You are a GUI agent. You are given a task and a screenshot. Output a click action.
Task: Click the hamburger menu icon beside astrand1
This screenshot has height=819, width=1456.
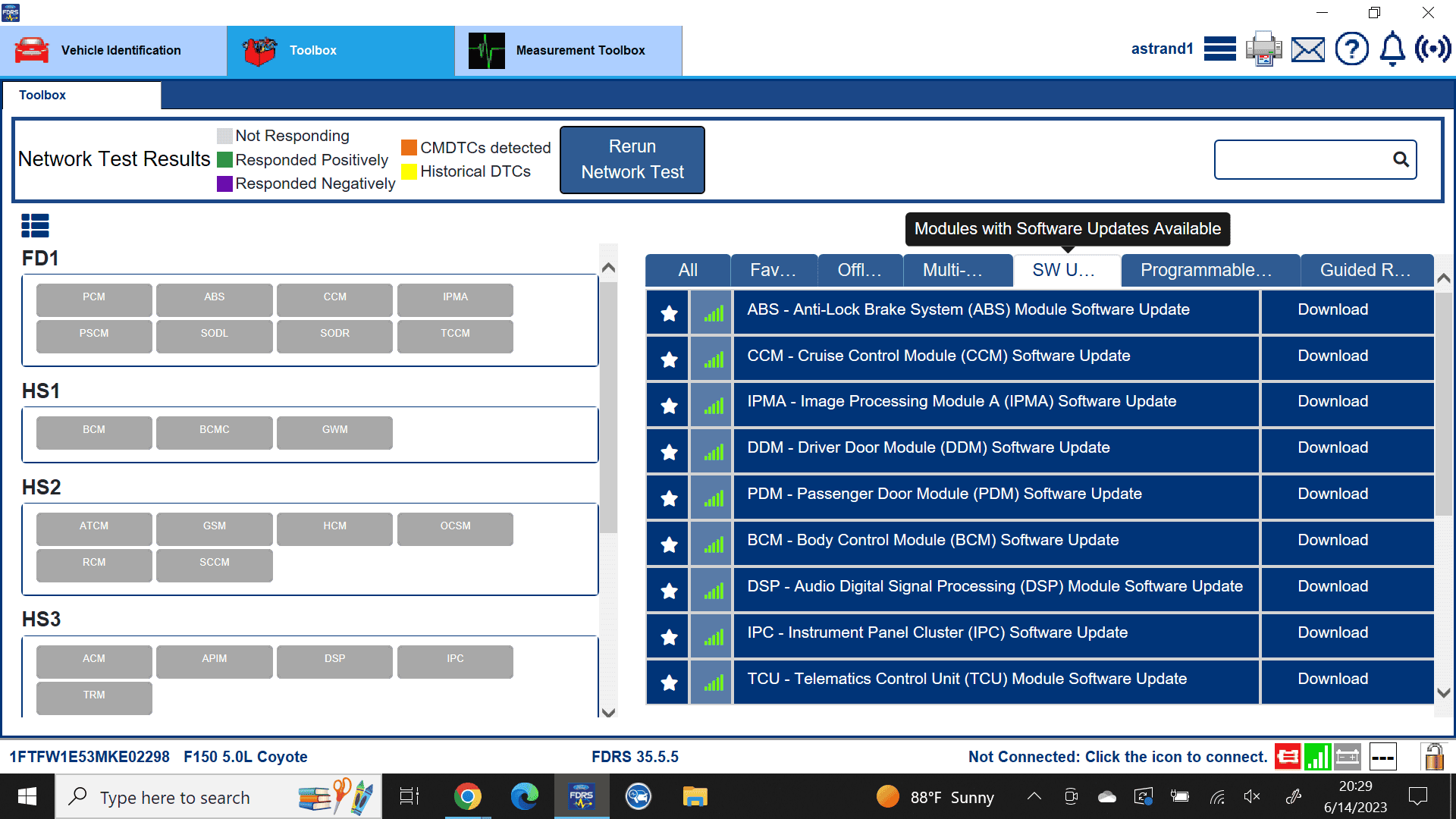click(x=1219, y=49)
